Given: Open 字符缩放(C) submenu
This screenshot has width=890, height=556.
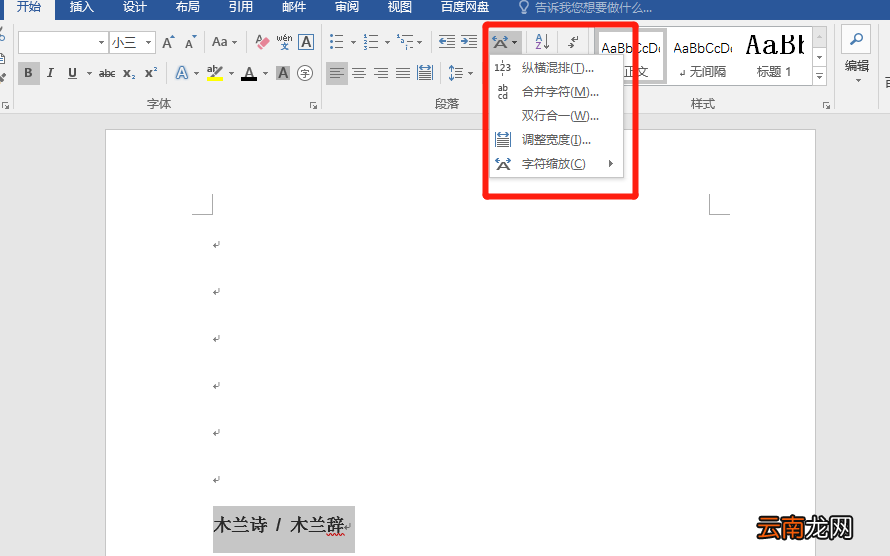Looking at the screenshot, I should click(556, 164).
